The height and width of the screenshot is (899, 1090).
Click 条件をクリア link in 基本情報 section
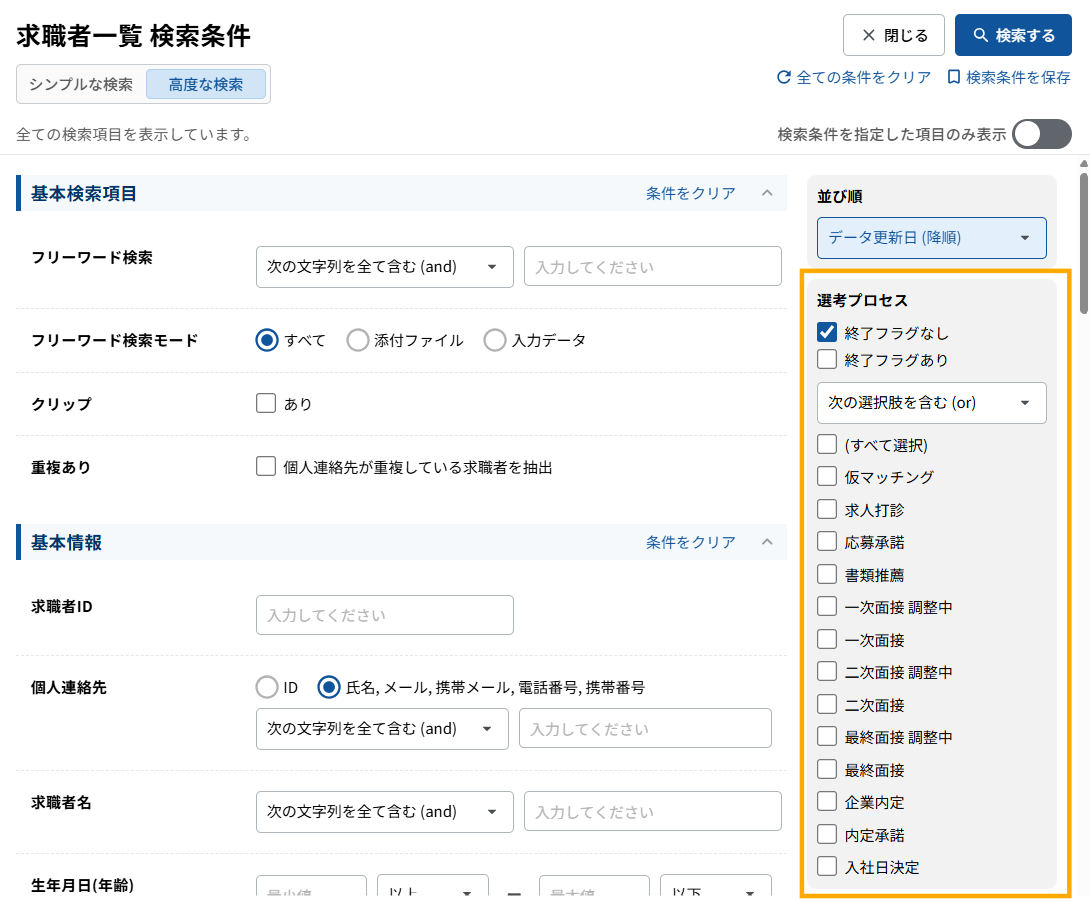[x=690, y=542]
